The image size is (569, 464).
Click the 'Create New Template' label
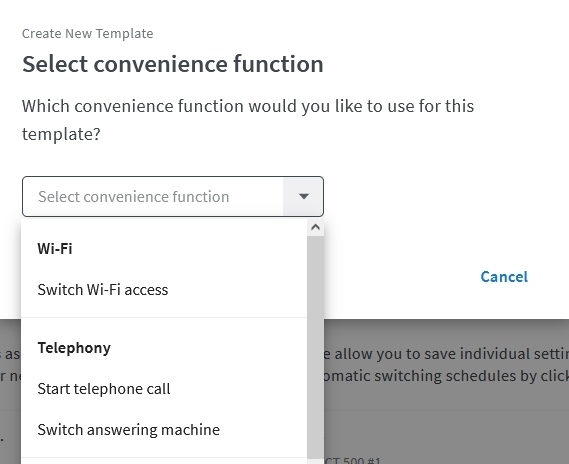click(x=87, y=33)
